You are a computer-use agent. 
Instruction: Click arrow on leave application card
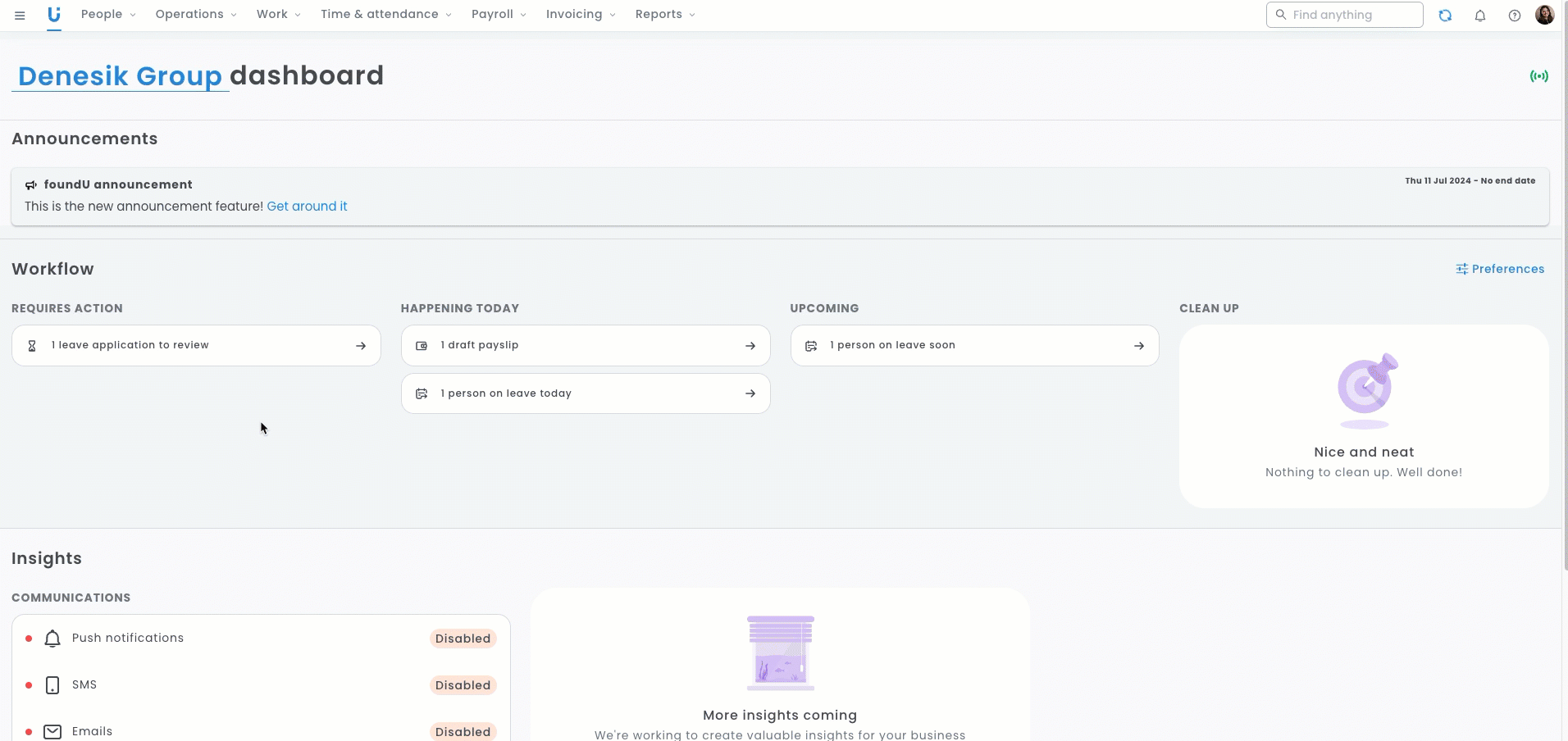(x=361, y=346)
